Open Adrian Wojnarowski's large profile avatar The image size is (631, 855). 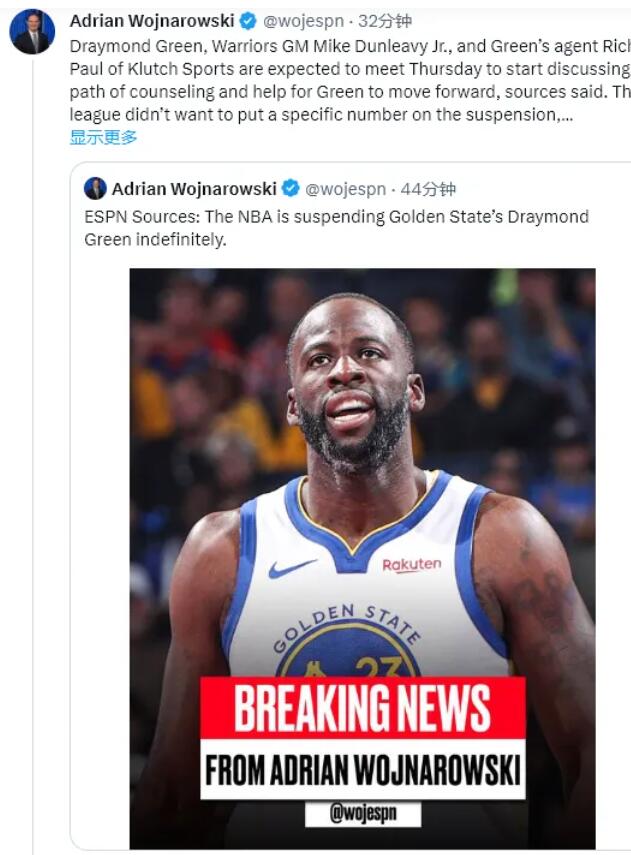point(32,32)
